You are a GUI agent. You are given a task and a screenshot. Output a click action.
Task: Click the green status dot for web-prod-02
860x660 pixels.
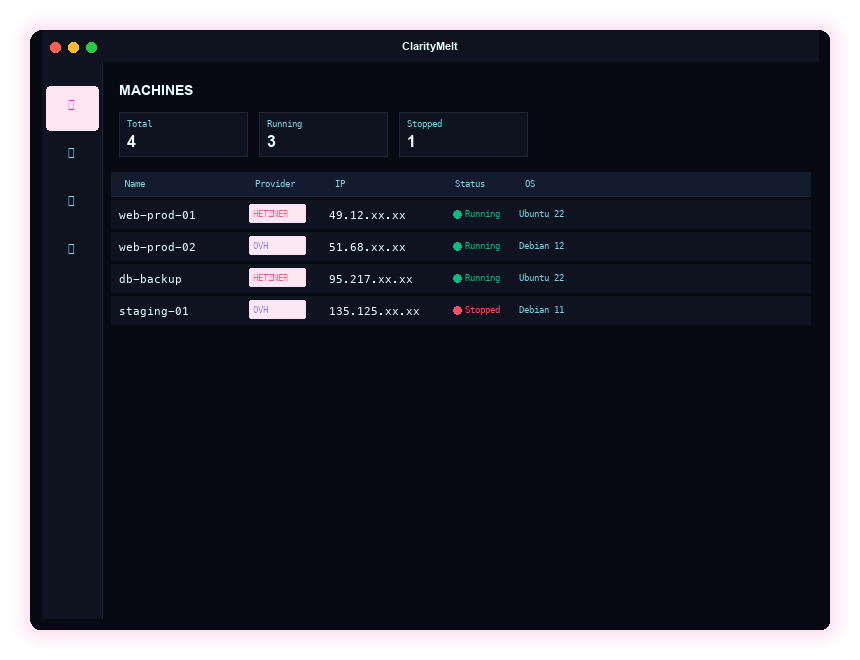click(x=457, y=246)
